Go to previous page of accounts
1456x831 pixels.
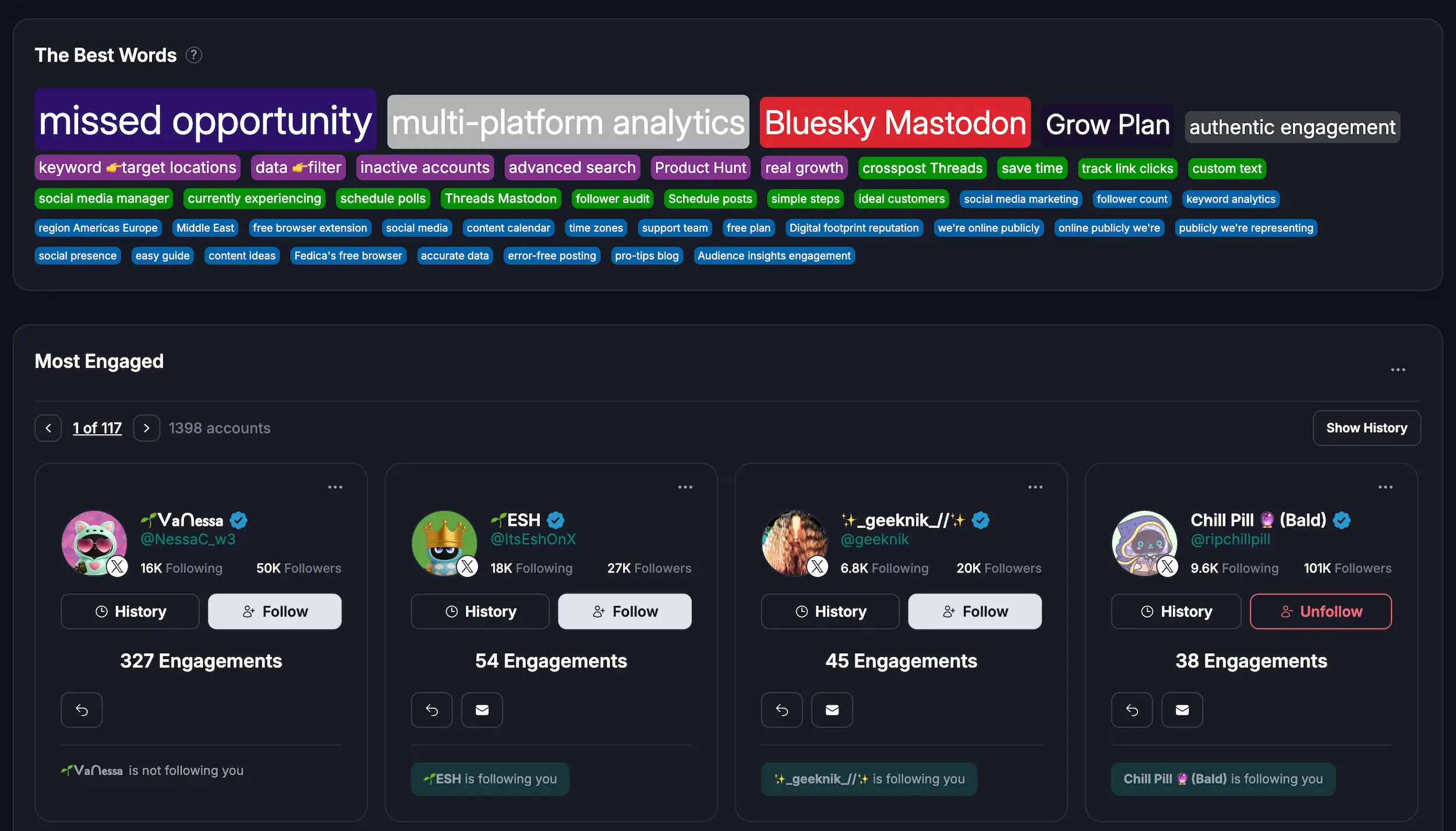(x=48, y=428)
